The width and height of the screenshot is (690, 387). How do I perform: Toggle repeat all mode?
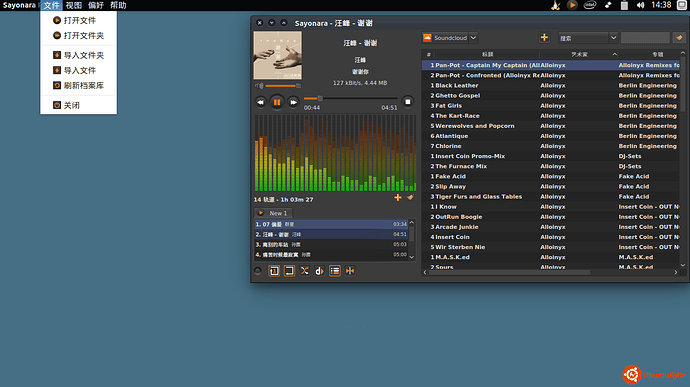point(289,271)
